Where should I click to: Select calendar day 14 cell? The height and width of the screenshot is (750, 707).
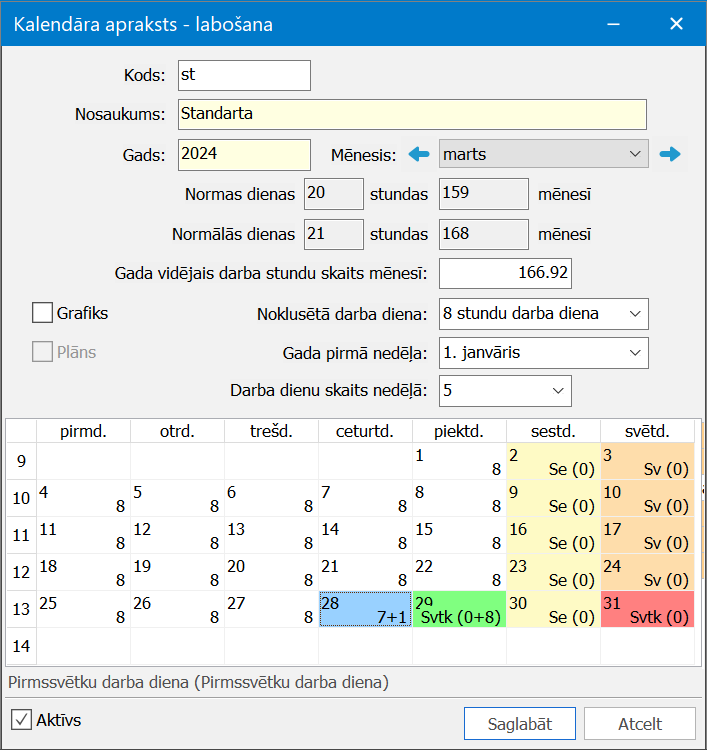[x=365, y=535]
